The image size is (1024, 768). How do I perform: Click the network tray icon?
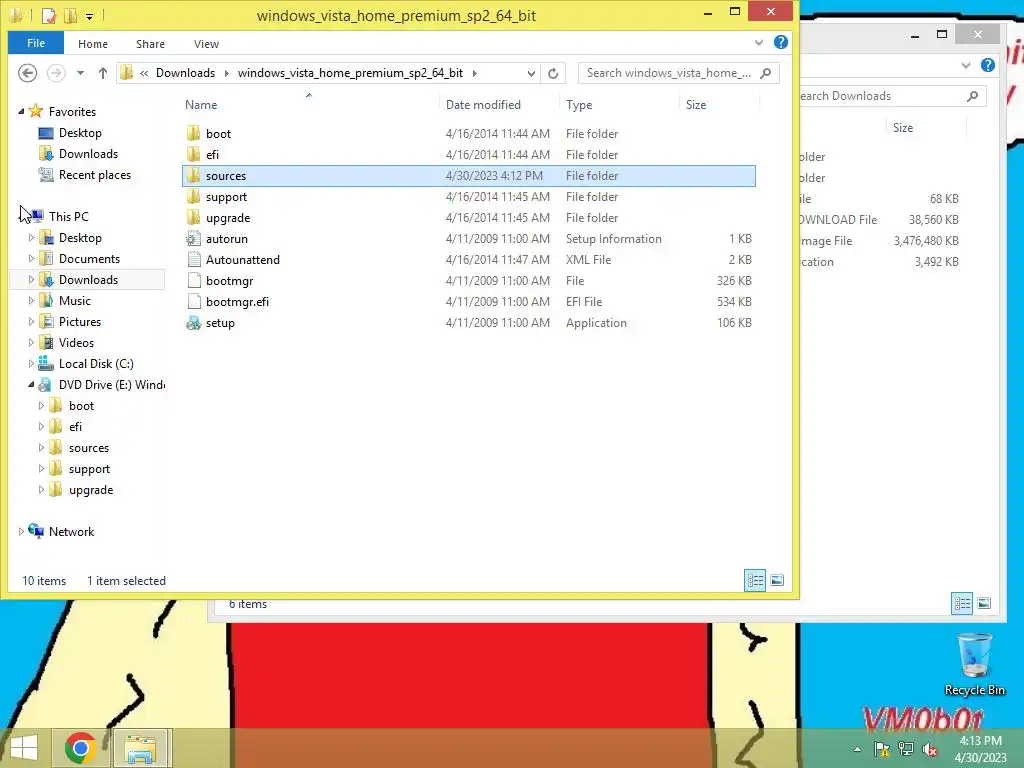906,749
